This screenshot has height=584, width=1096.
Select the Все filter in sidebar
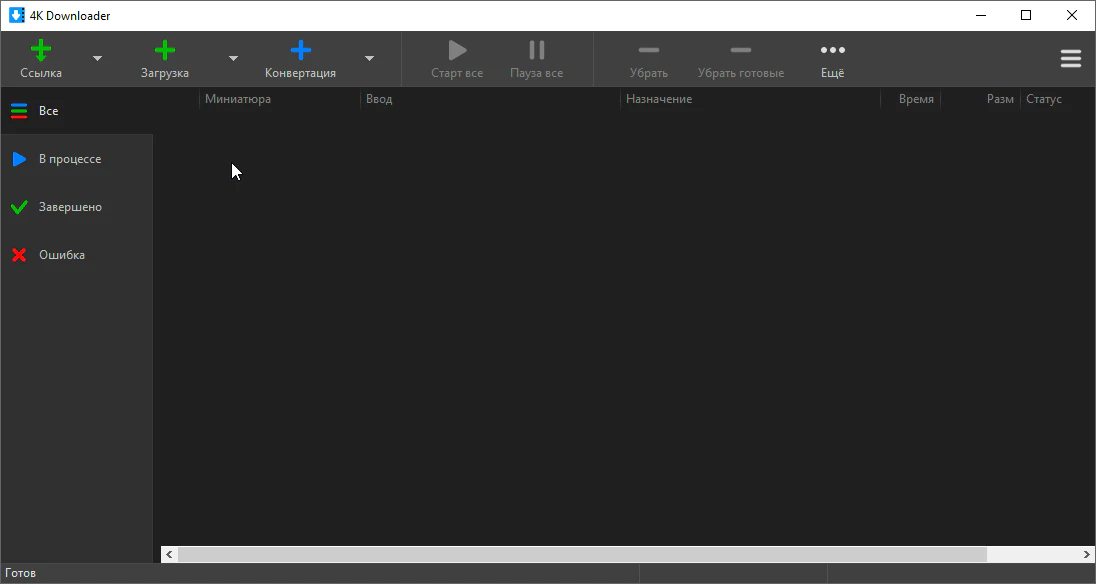coord(48,111)
